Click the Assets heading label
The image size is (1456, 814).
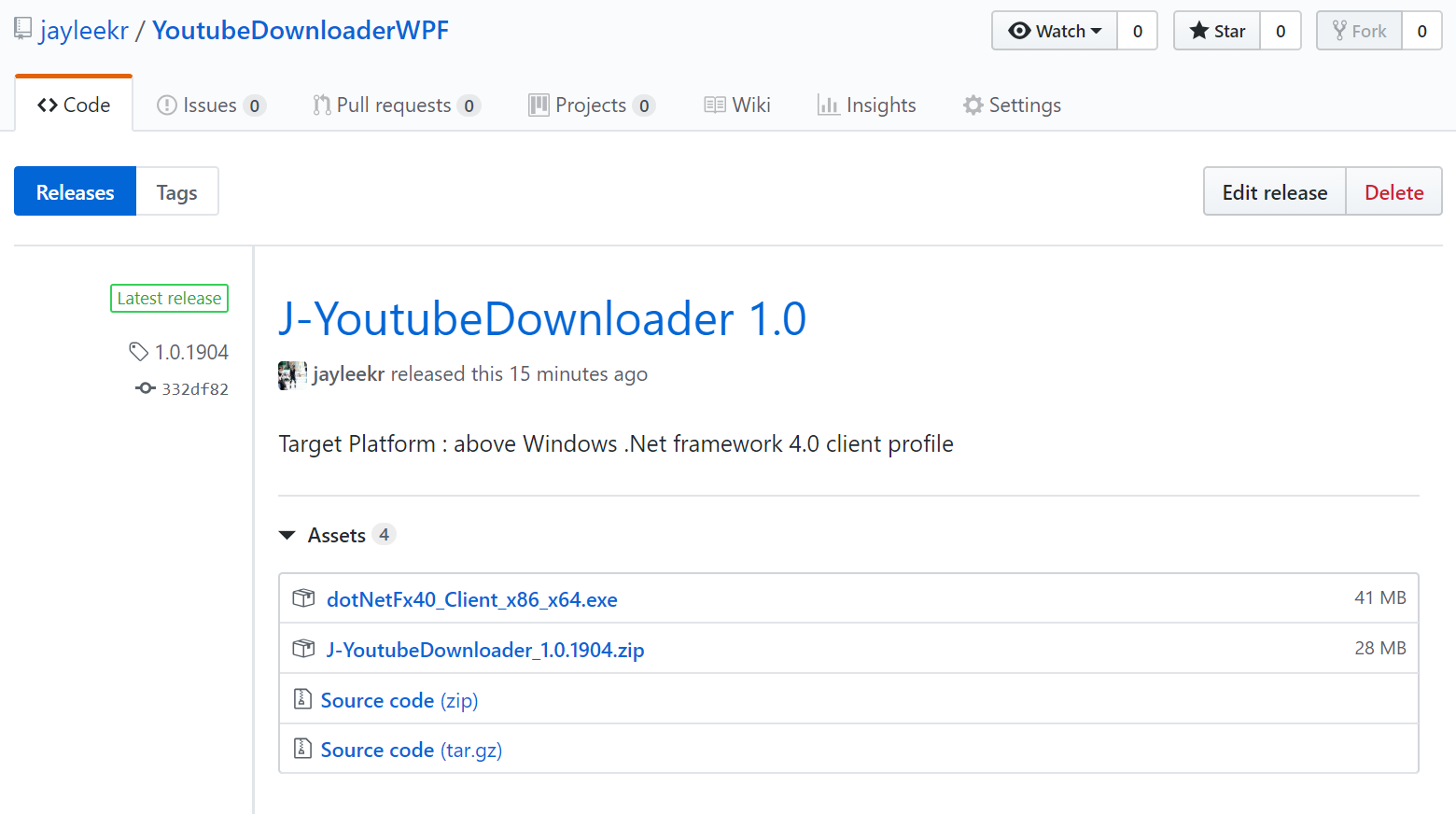point(337,535)
